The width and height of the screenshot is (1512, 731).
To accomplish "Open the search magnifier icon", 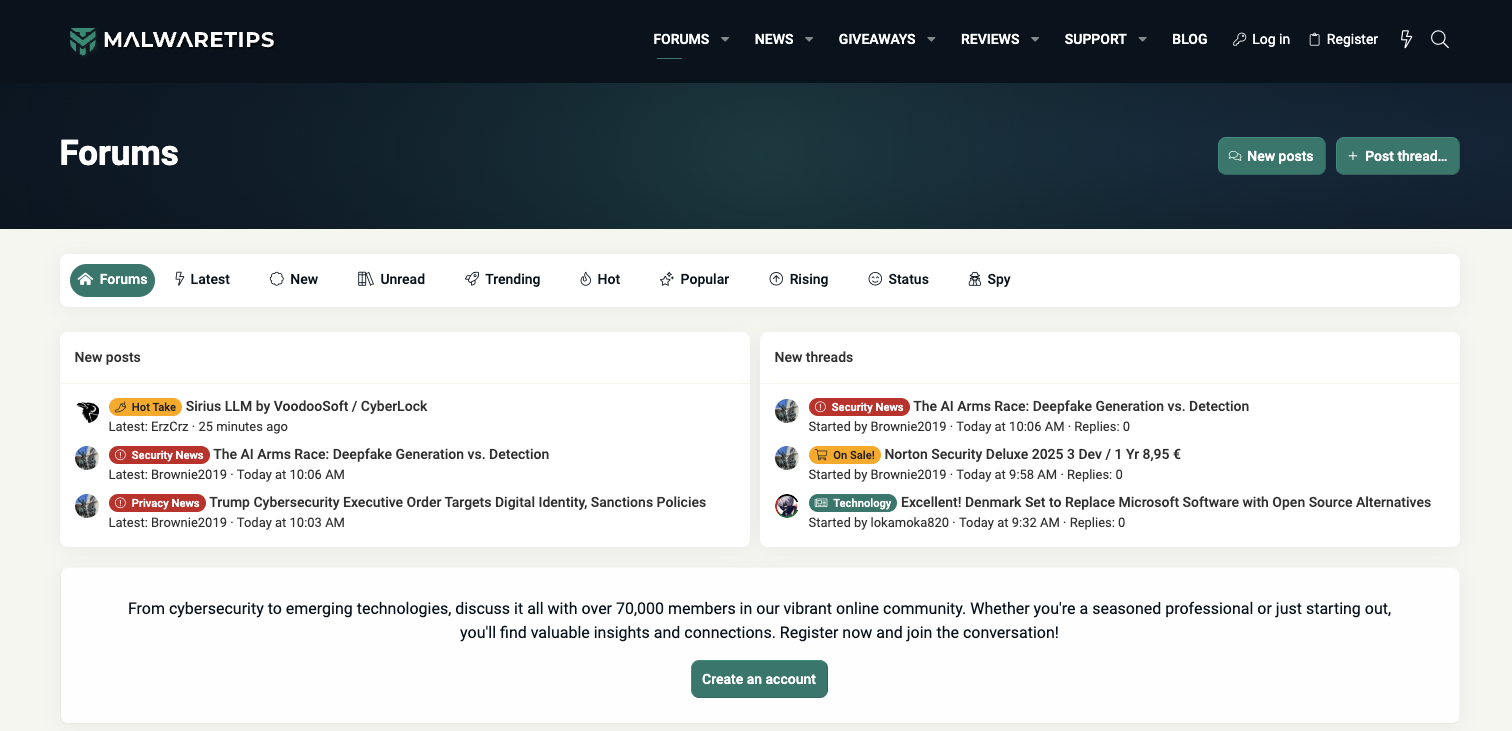I will click(1440, 39).
